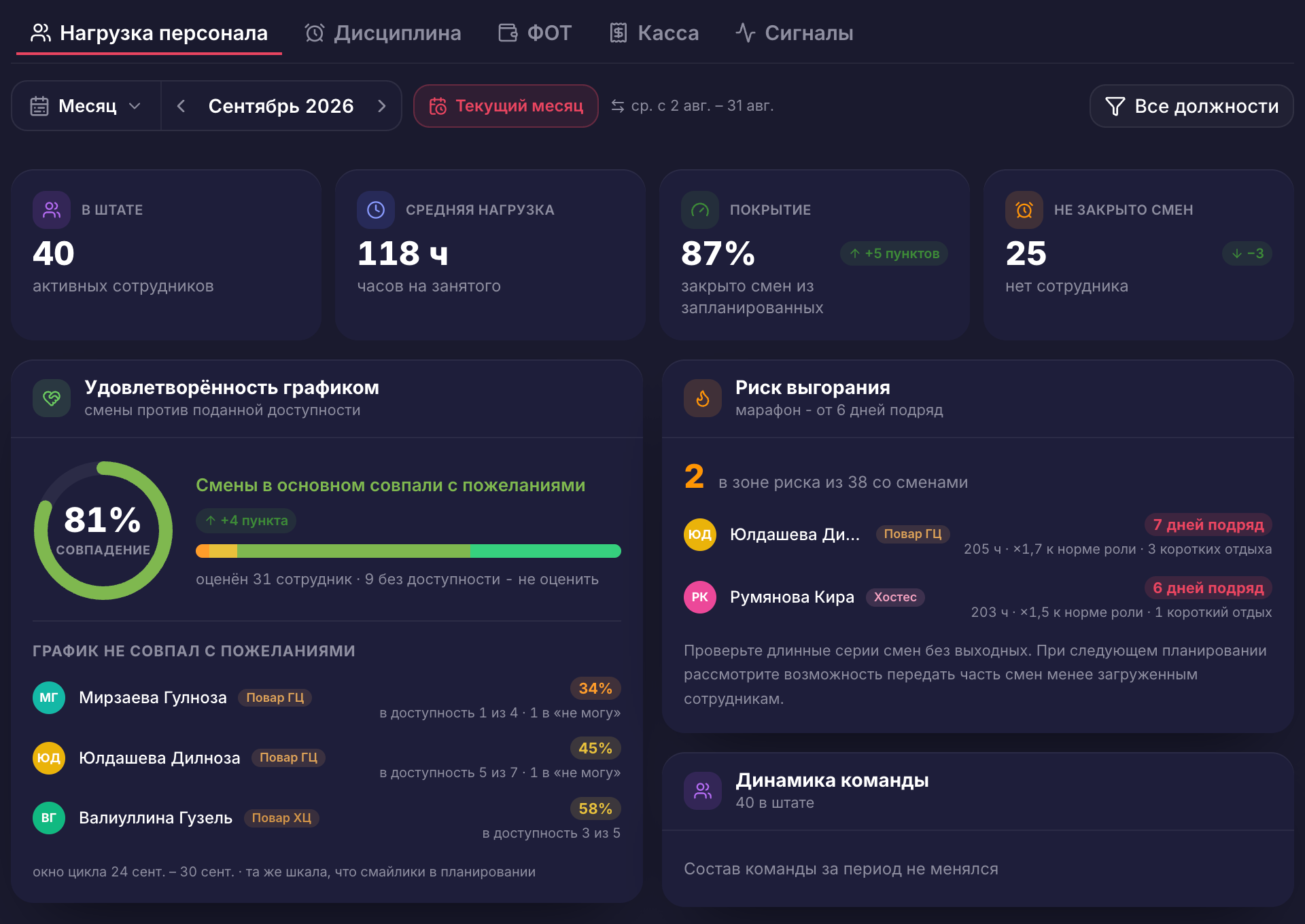Click the 34% match badge

click(x=595, y=688)
